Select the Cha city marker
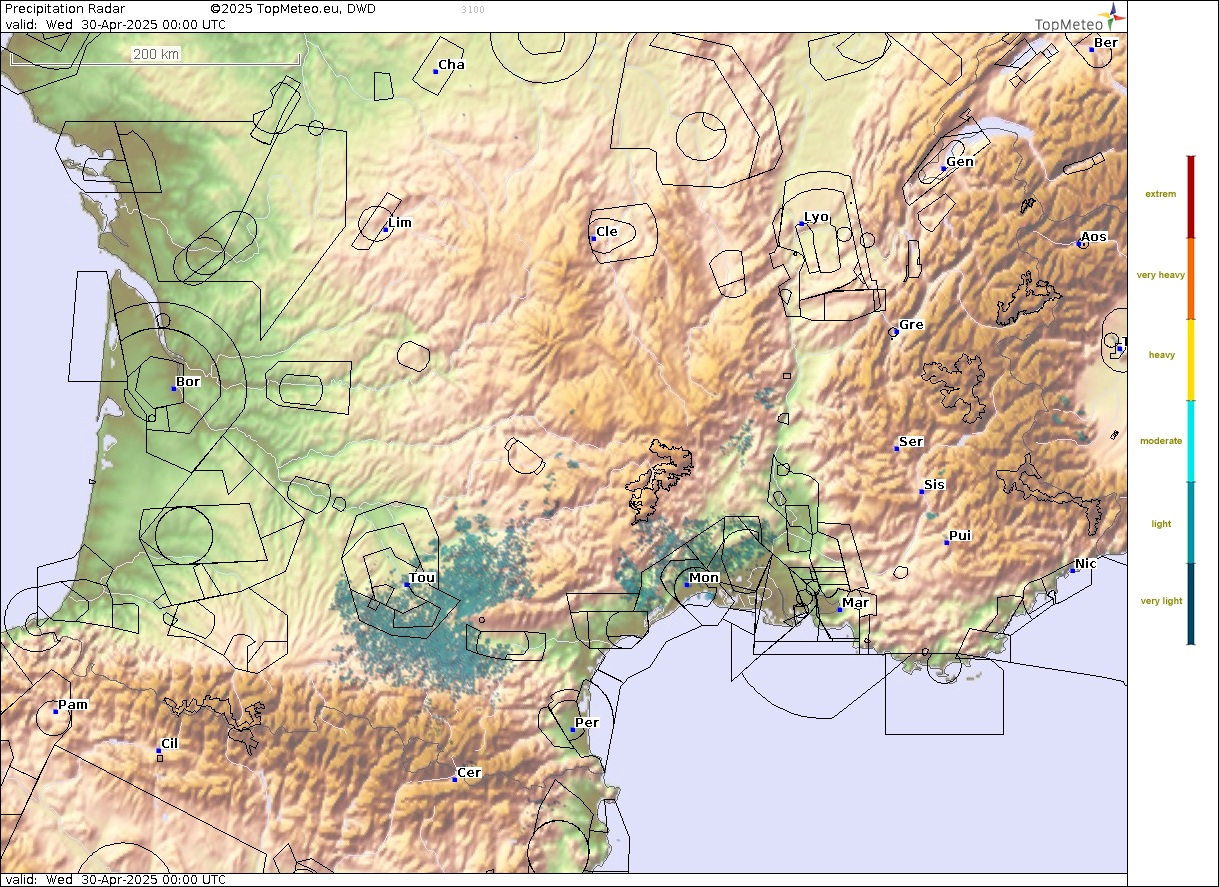Viewport: 1219px width, 887px height. tap(436, 71)
